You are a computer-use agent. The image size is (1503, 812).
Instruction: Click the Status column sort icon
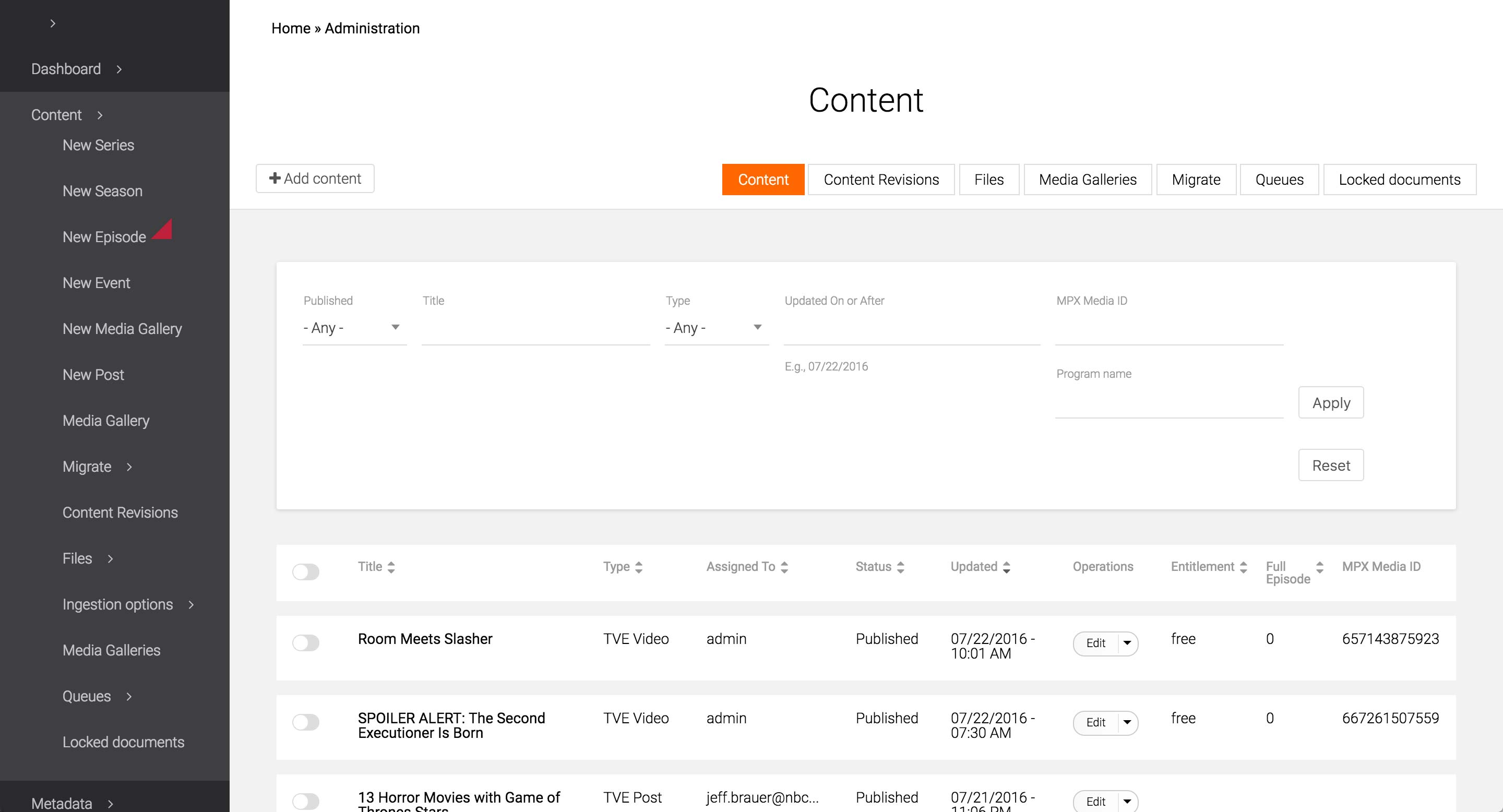(x=900, y=567)
